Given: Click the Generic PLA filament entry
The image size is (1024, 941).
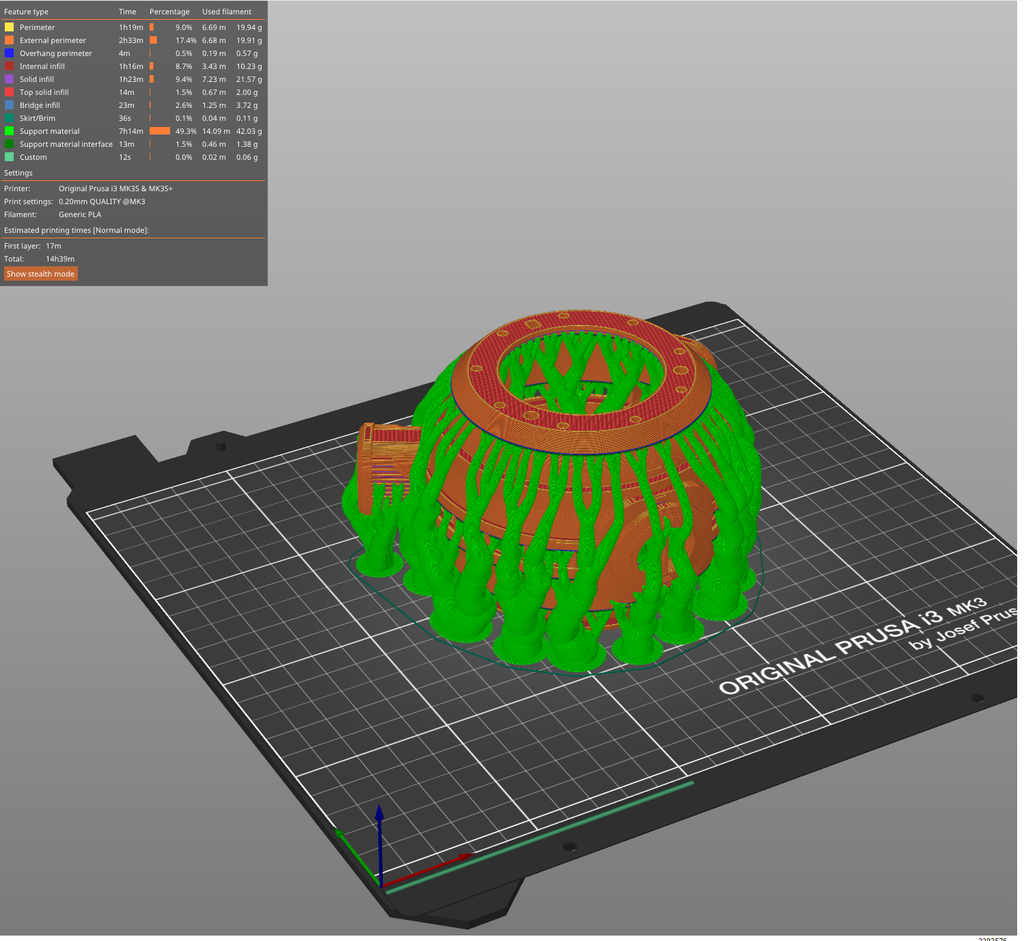Looking at the screenshot, I should (80, 214).
